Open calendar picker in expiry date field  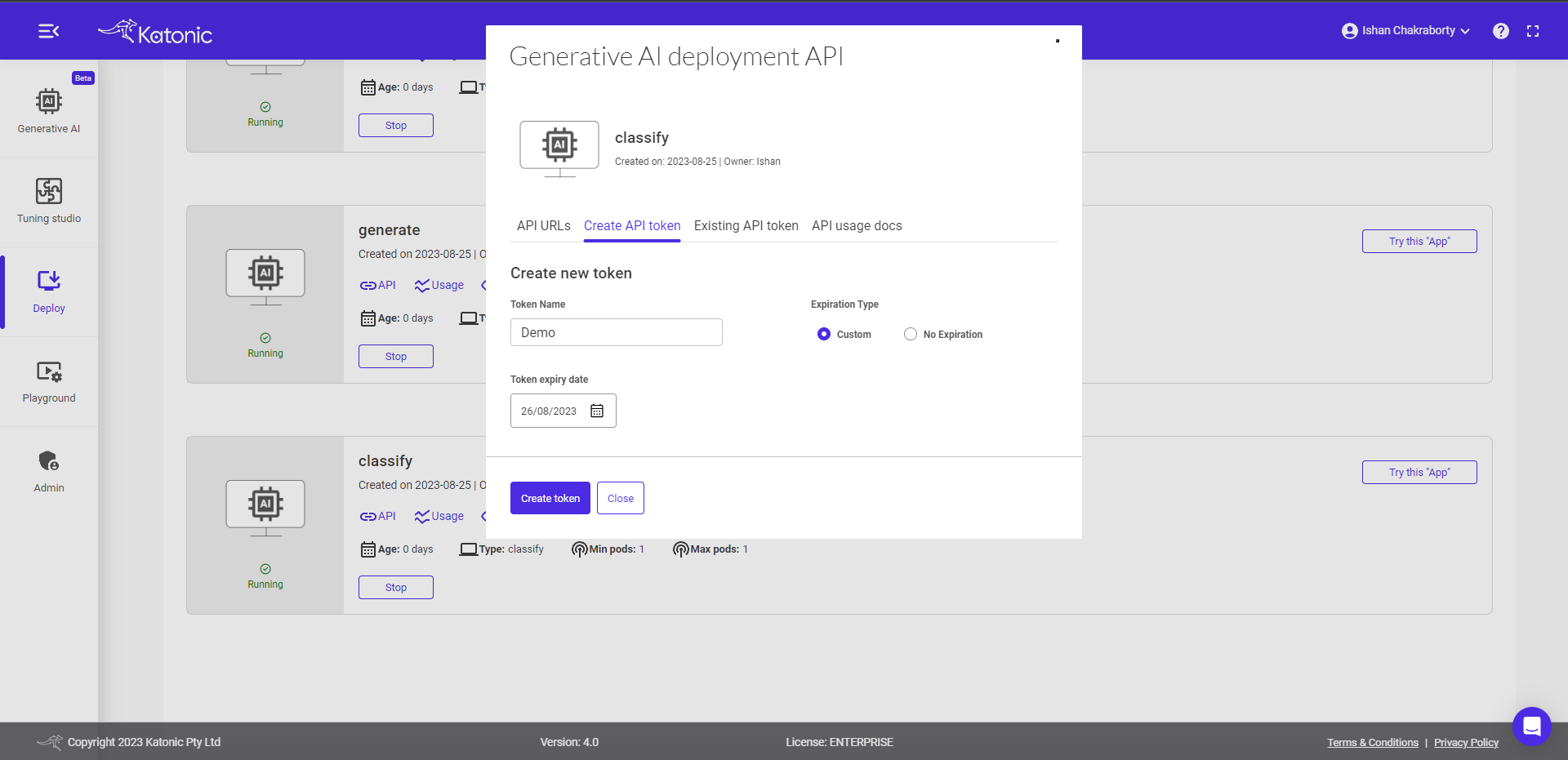[597, 411]
